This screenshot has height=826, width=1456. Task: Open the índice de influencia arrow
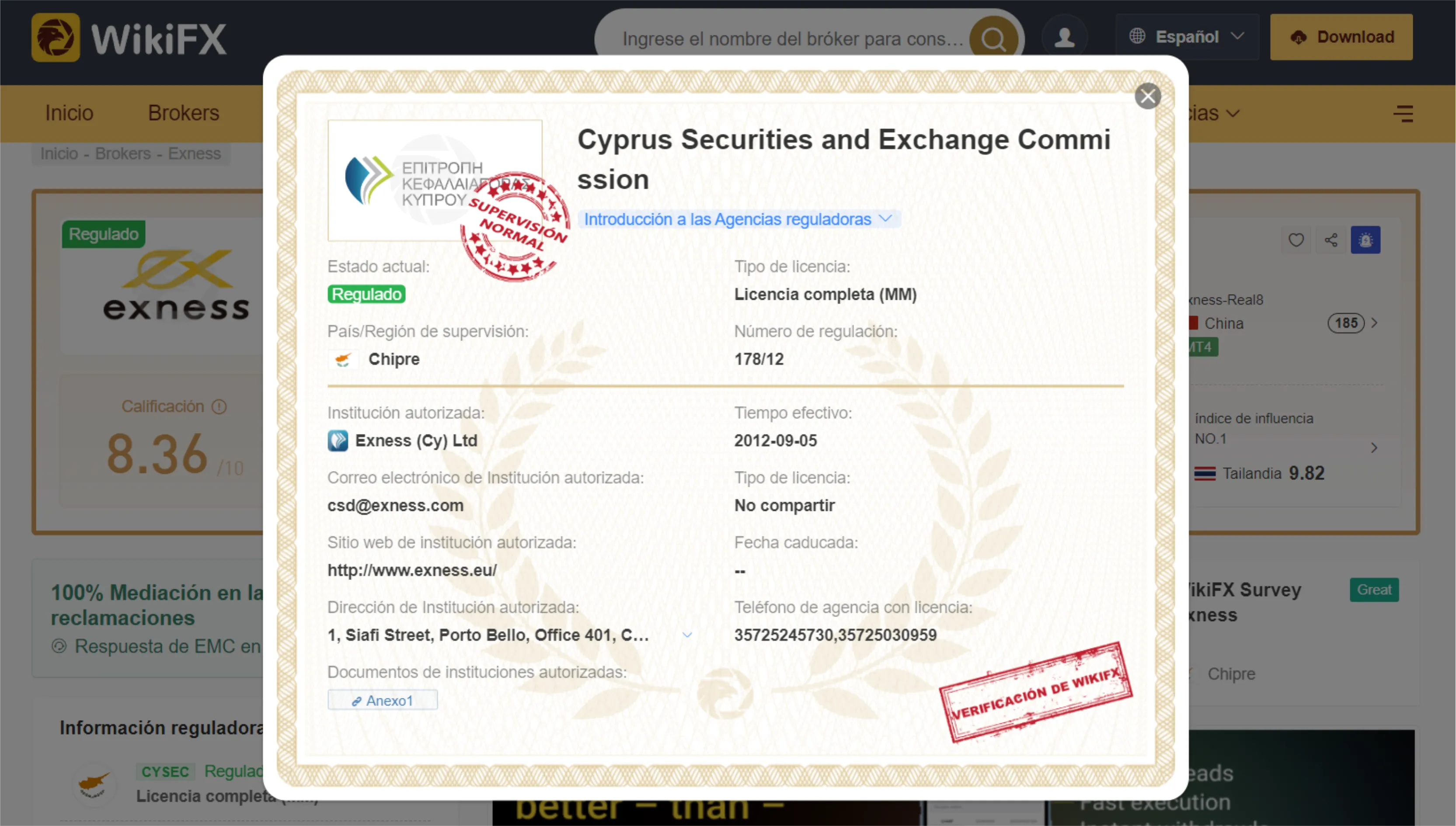pyautogui.click(x=1374, y=448)
